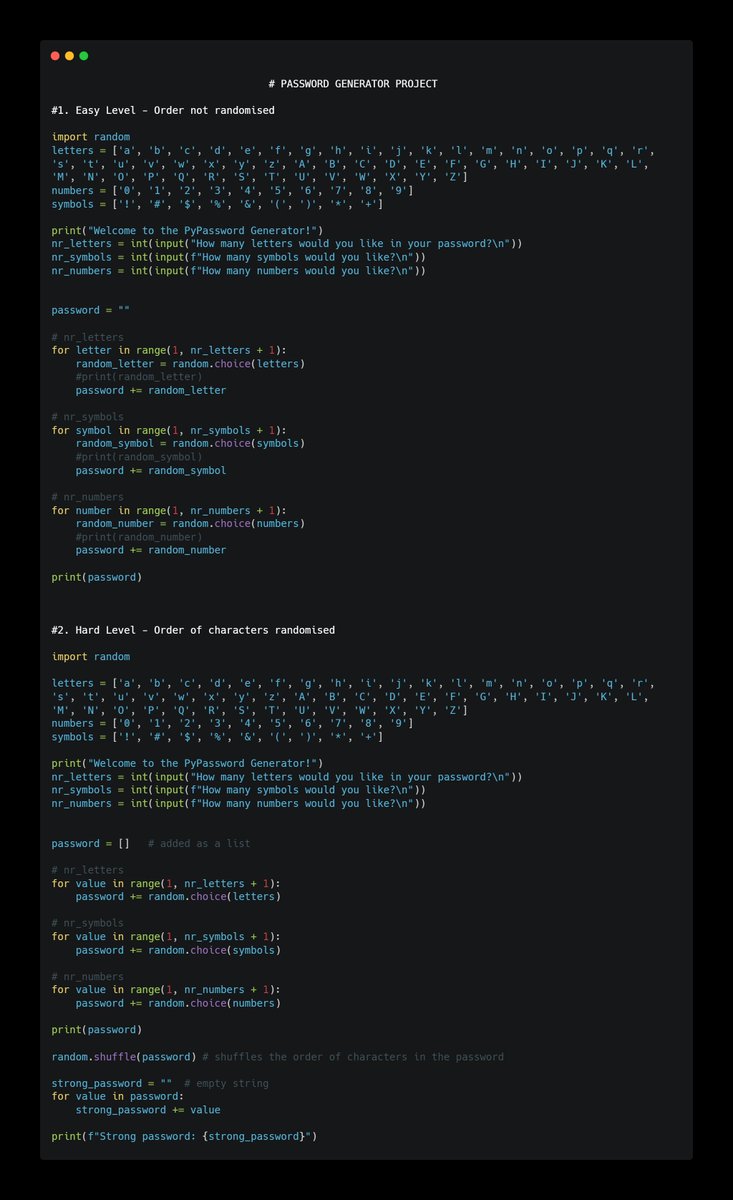Click the 'print(f"Strong password: {strong_password}")' line

[184, 1136]
